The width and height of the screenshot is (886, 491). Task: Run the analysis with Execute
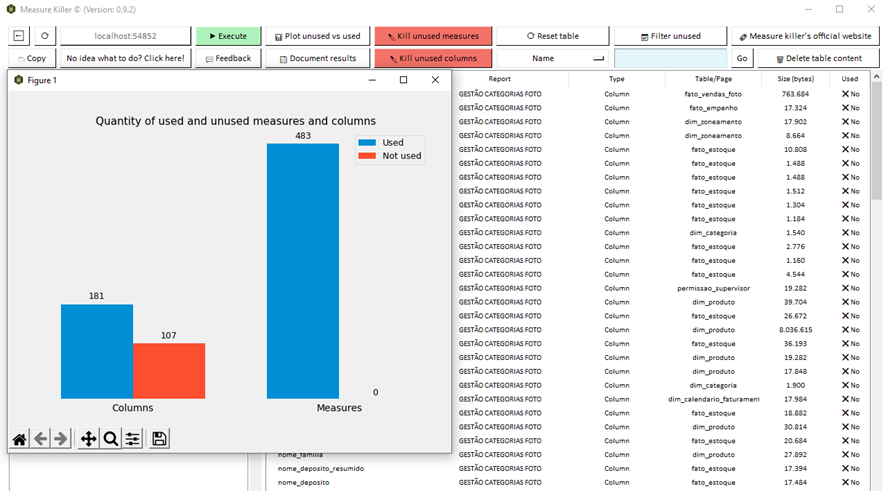[x=228, y=36]
